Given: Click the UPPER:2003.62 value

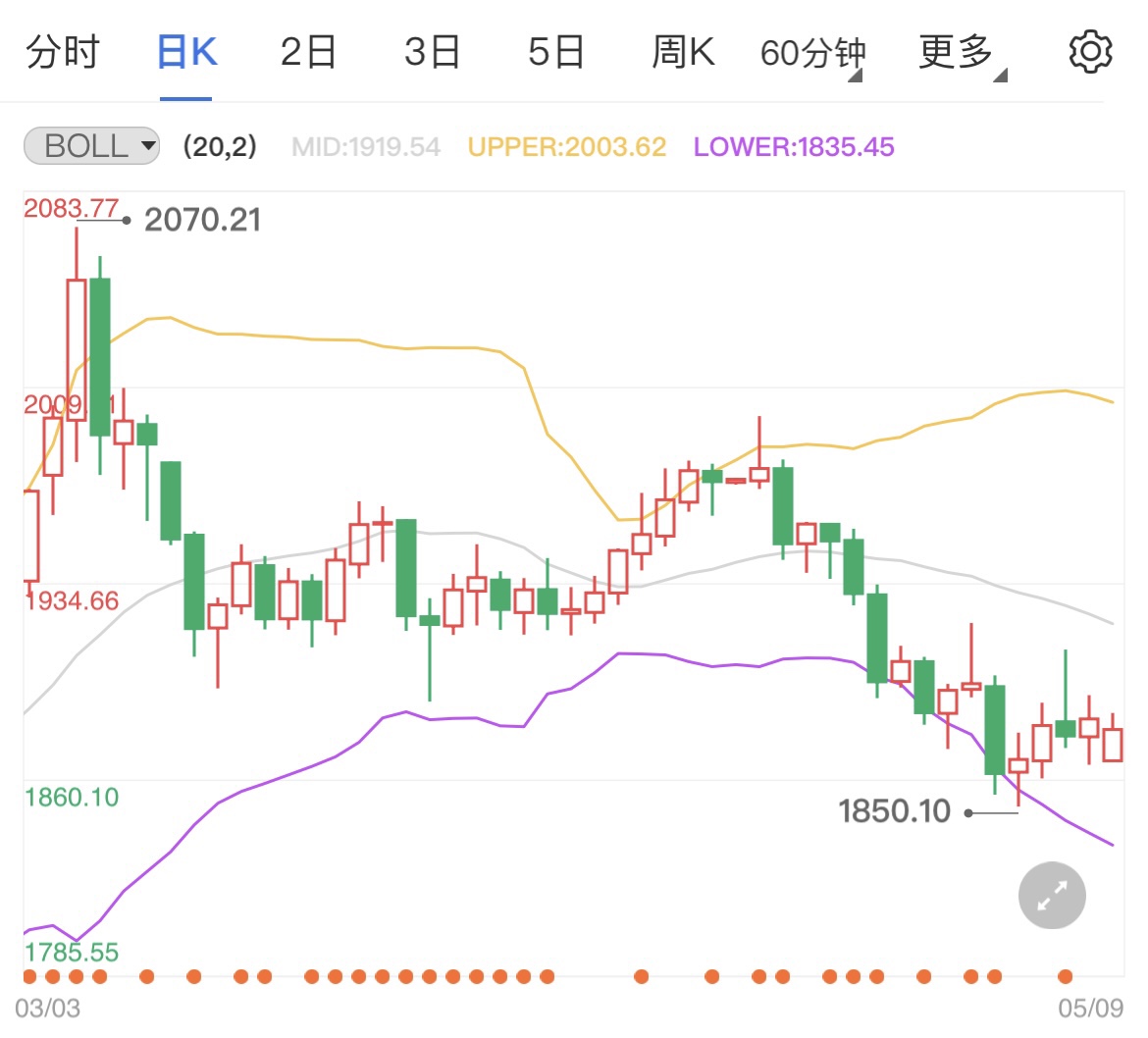Looking at the screenshot, I should pyautogui.click(x=567, y=147).
